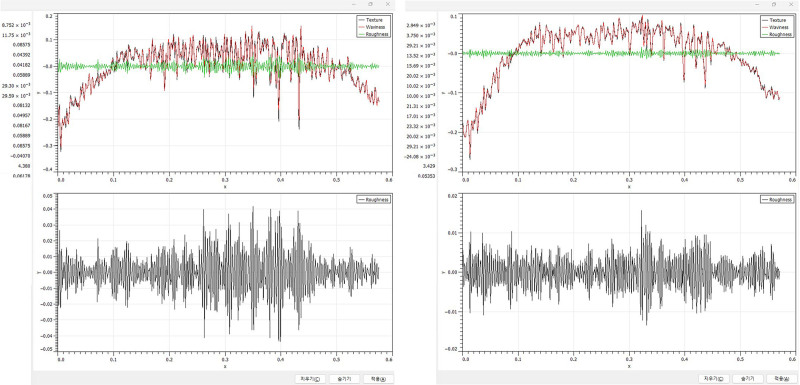The image size is (800, 385).
Task: Click 적용(A) button in right window
Action: pos(782,379)
